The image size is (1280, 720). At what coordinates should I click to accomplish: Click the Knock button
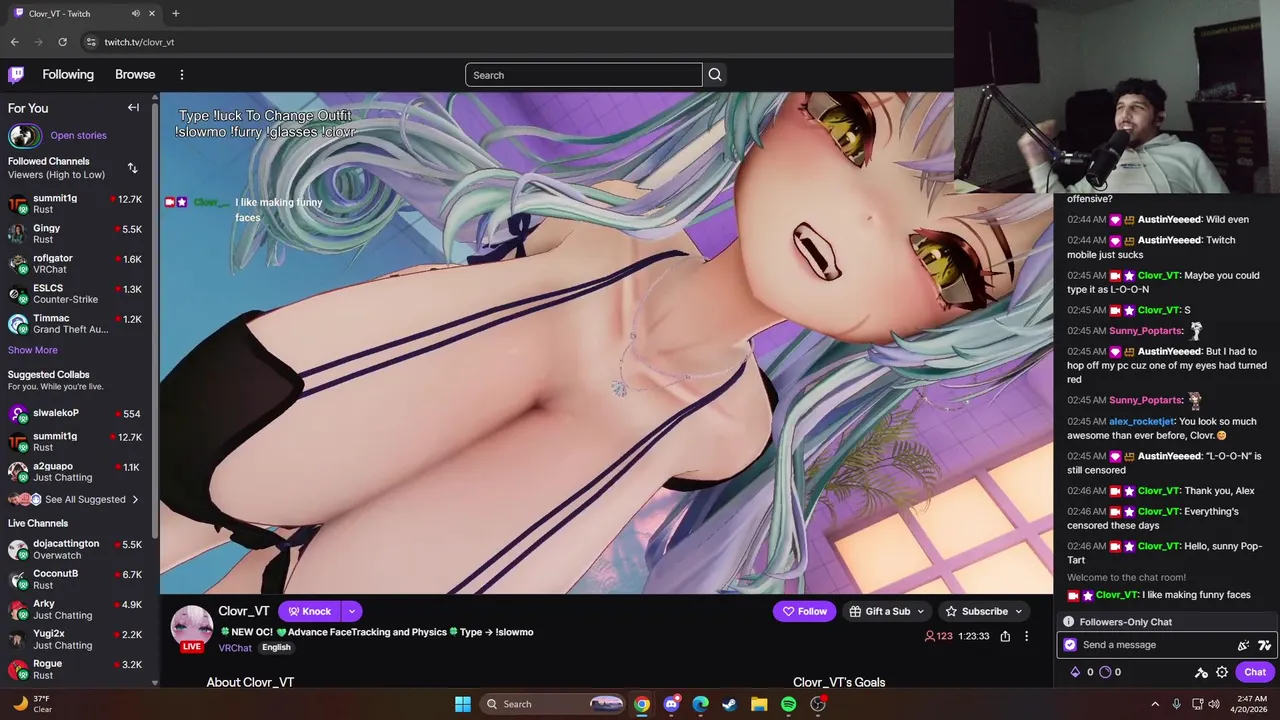(x=309, y=611)
